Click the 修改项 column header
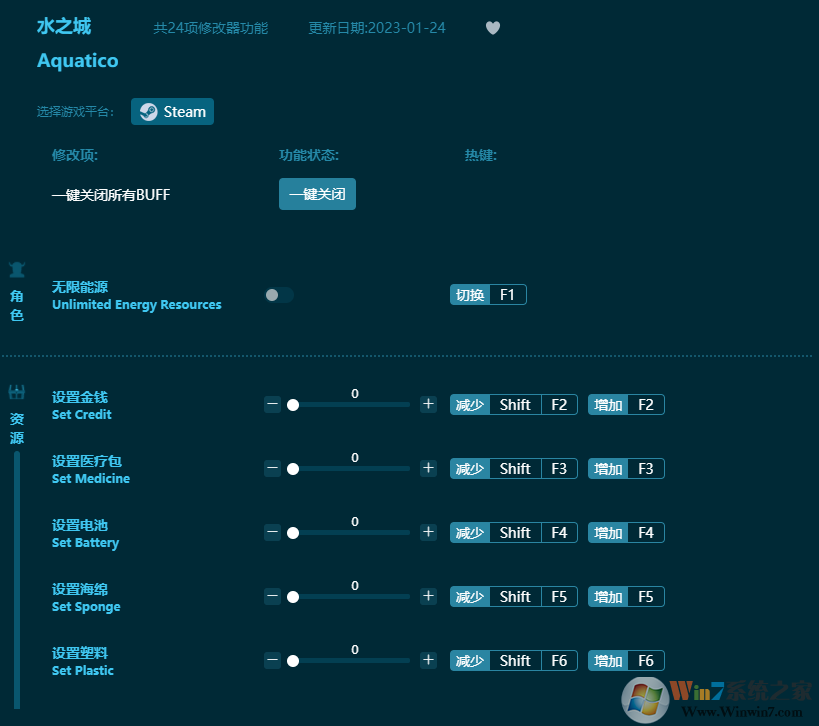Viewport: 819px width, 726px height. click(x=75, y=155)
